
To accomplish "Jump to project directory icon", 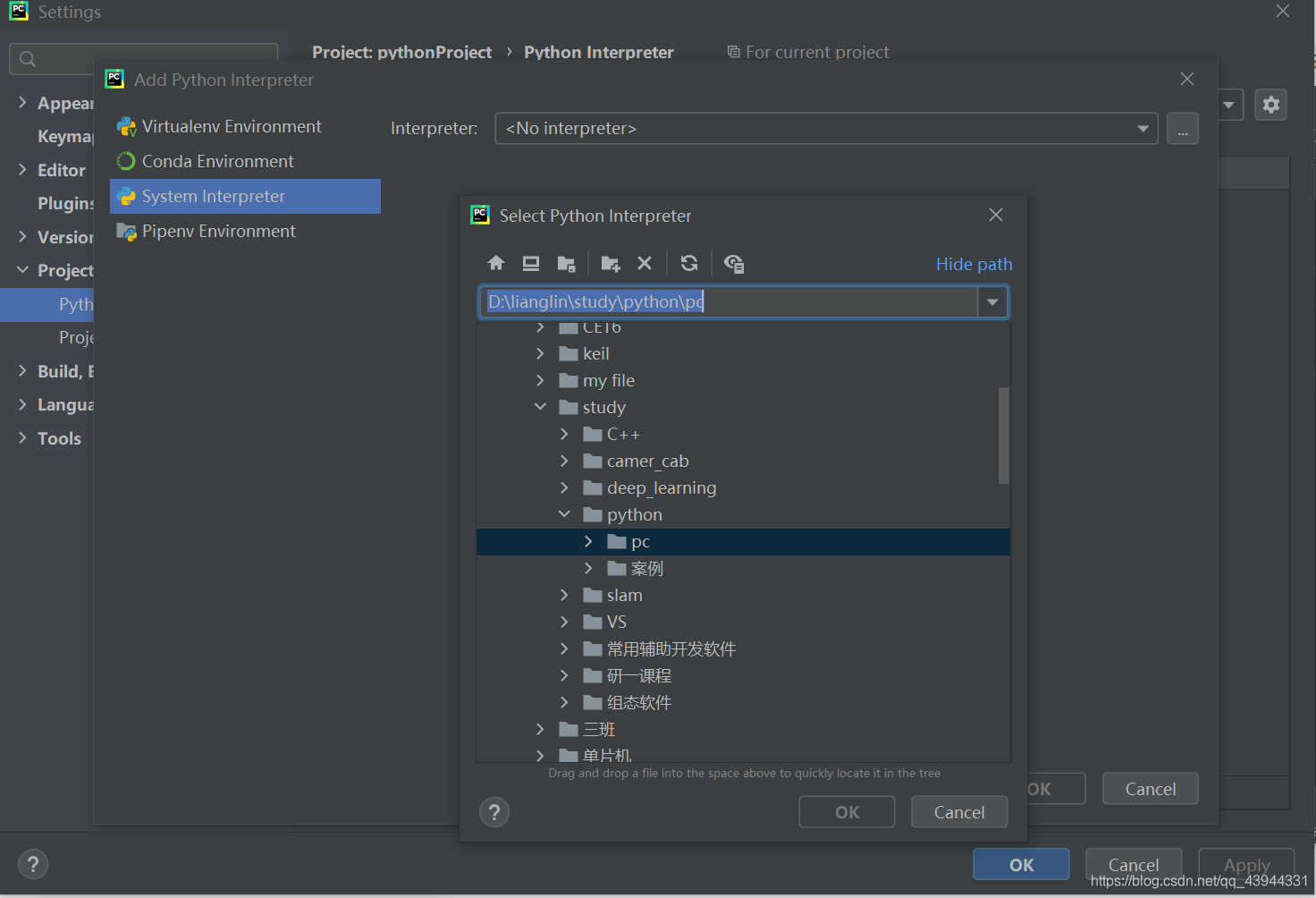I will 566,263.
